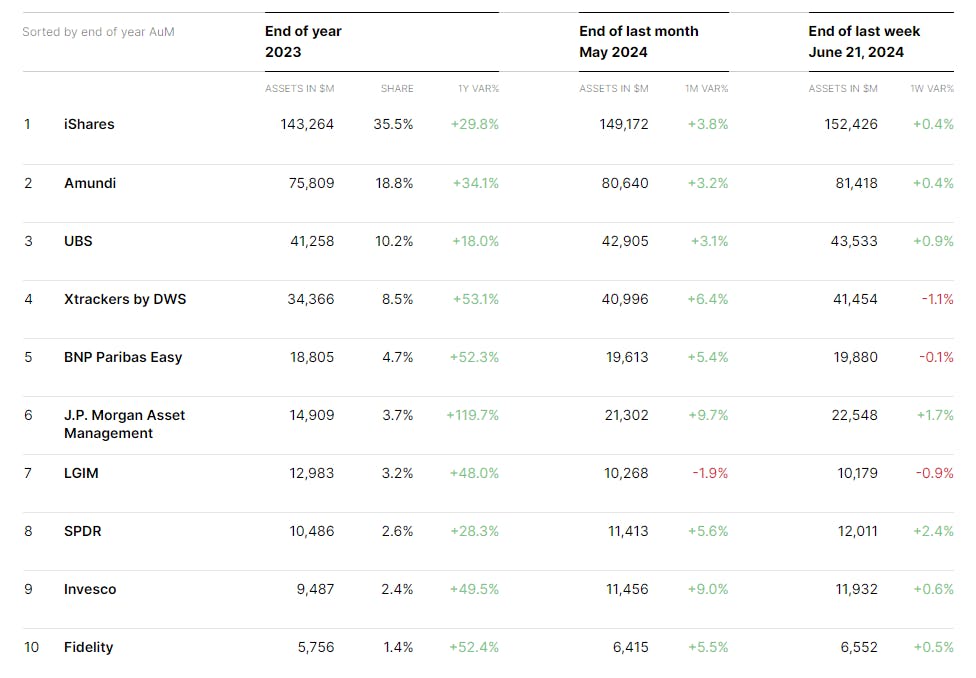Viewport: 976px width, 678px height.
Task: Click J.P. Morgan's +119.7% yearly variation
Action: [x=472, y=415]
